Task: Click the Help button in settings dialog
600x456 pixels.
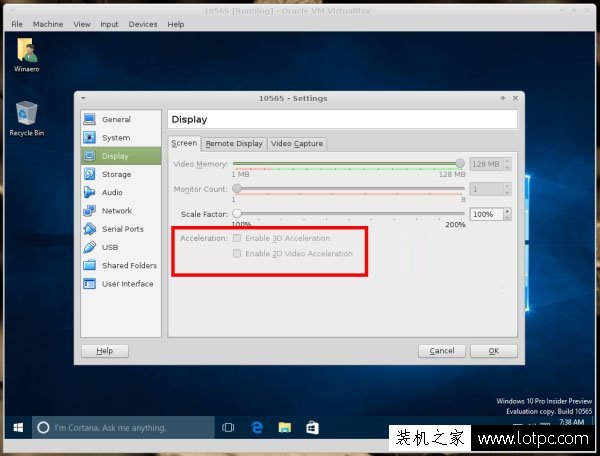Action: (x=105, y=351)
